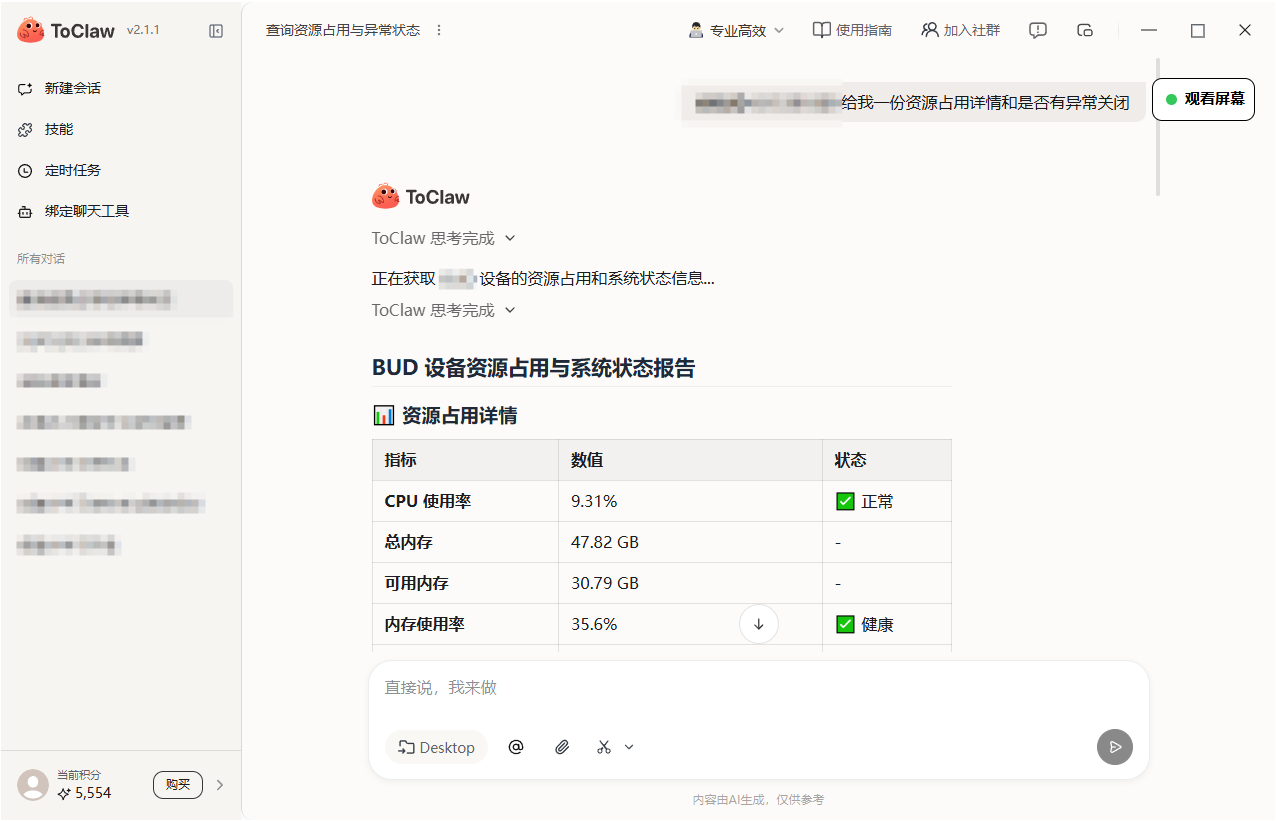The height and width of the screenshot is (821, 1276).
Task: Click the 购买 purchase button
Action: 178,785
